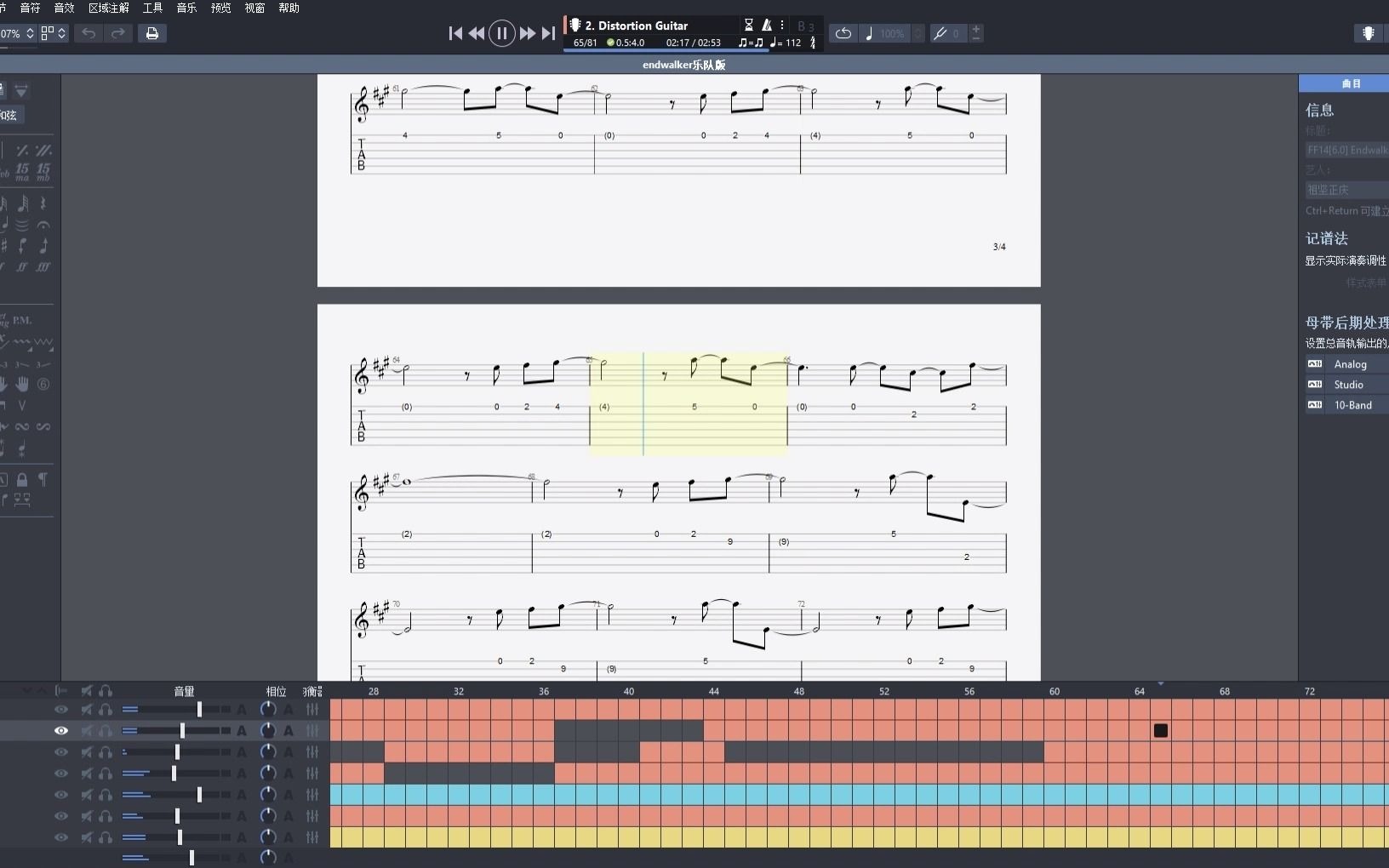
Task: Undo the last action with the undo arrow
Action: tap(89, 33)
